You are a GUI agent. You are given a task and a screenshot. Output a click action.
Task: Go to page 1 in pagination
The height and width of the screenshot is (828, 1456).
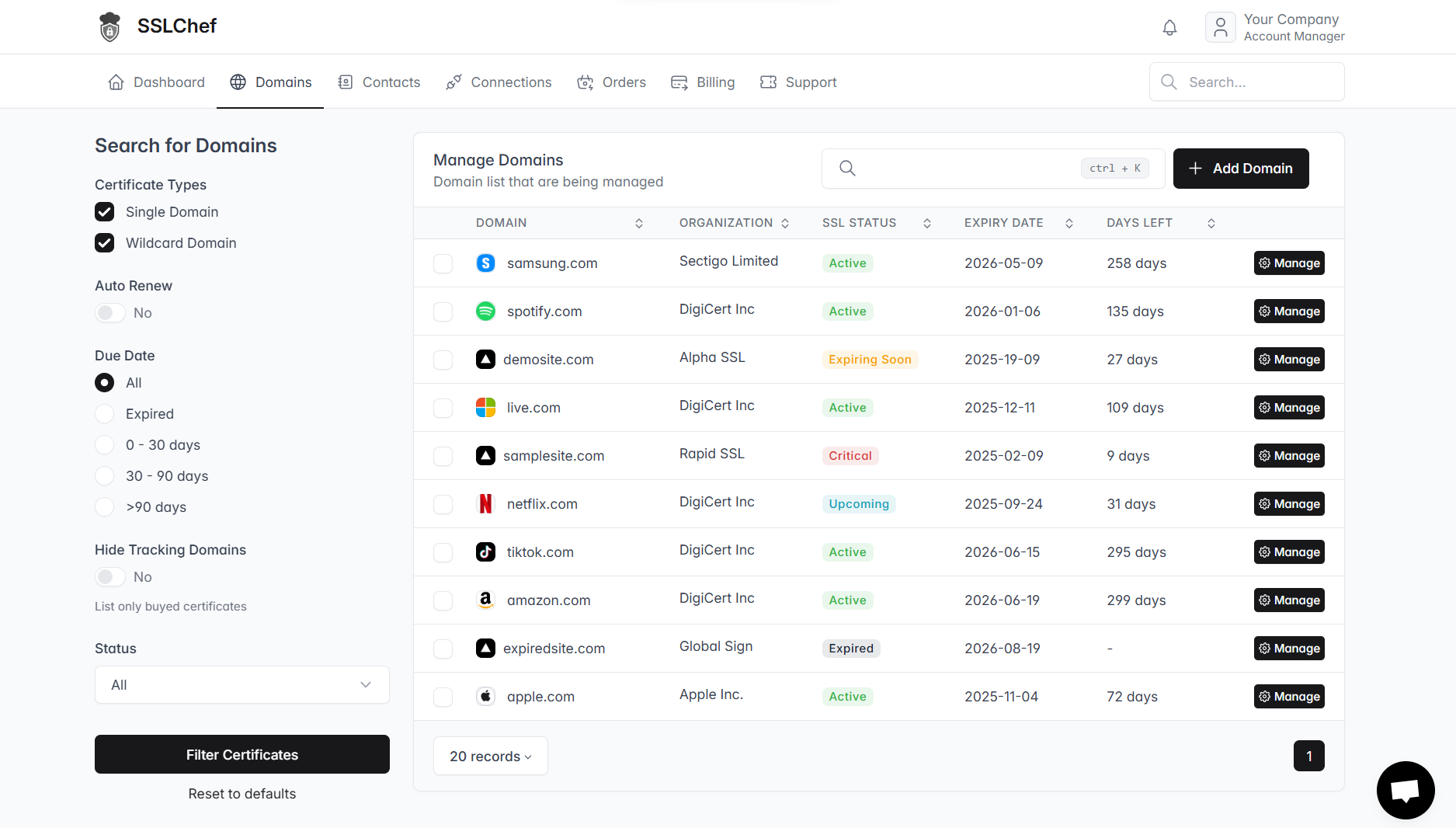coord(1309,756)
